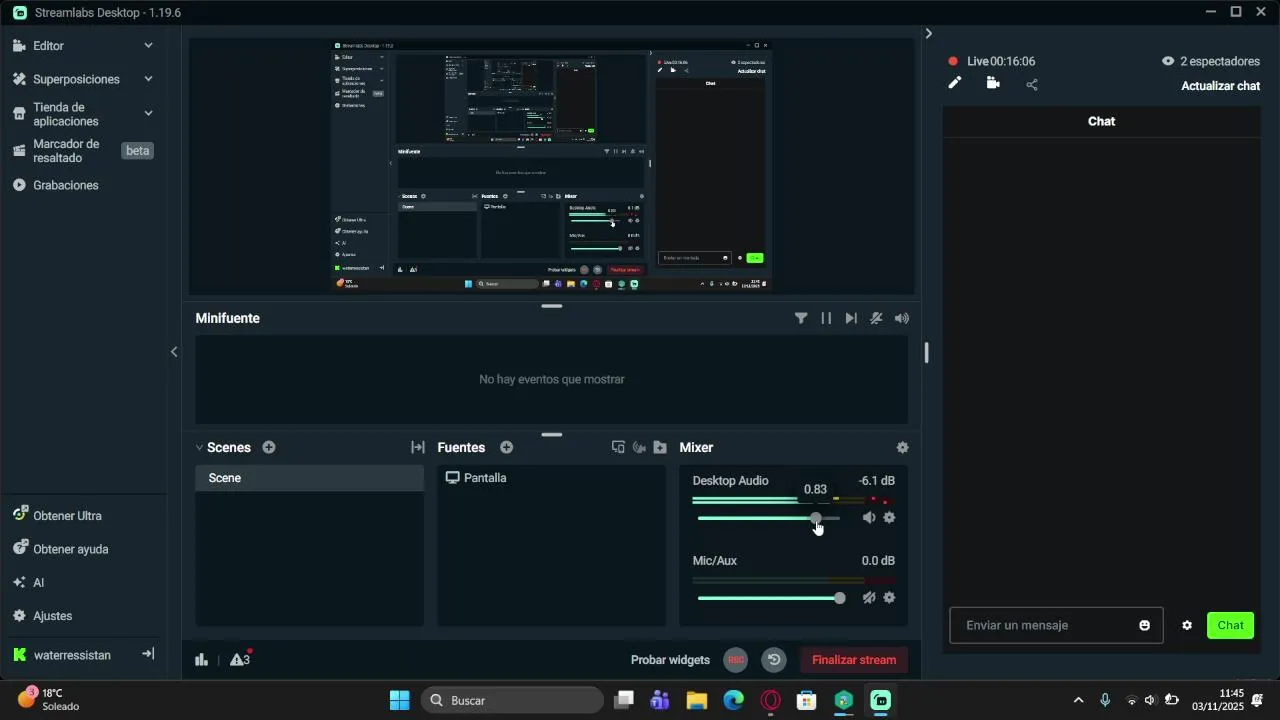Skip the Minifuente alert
Screen dimensions: 1280x720
click(x=851, y=318)
